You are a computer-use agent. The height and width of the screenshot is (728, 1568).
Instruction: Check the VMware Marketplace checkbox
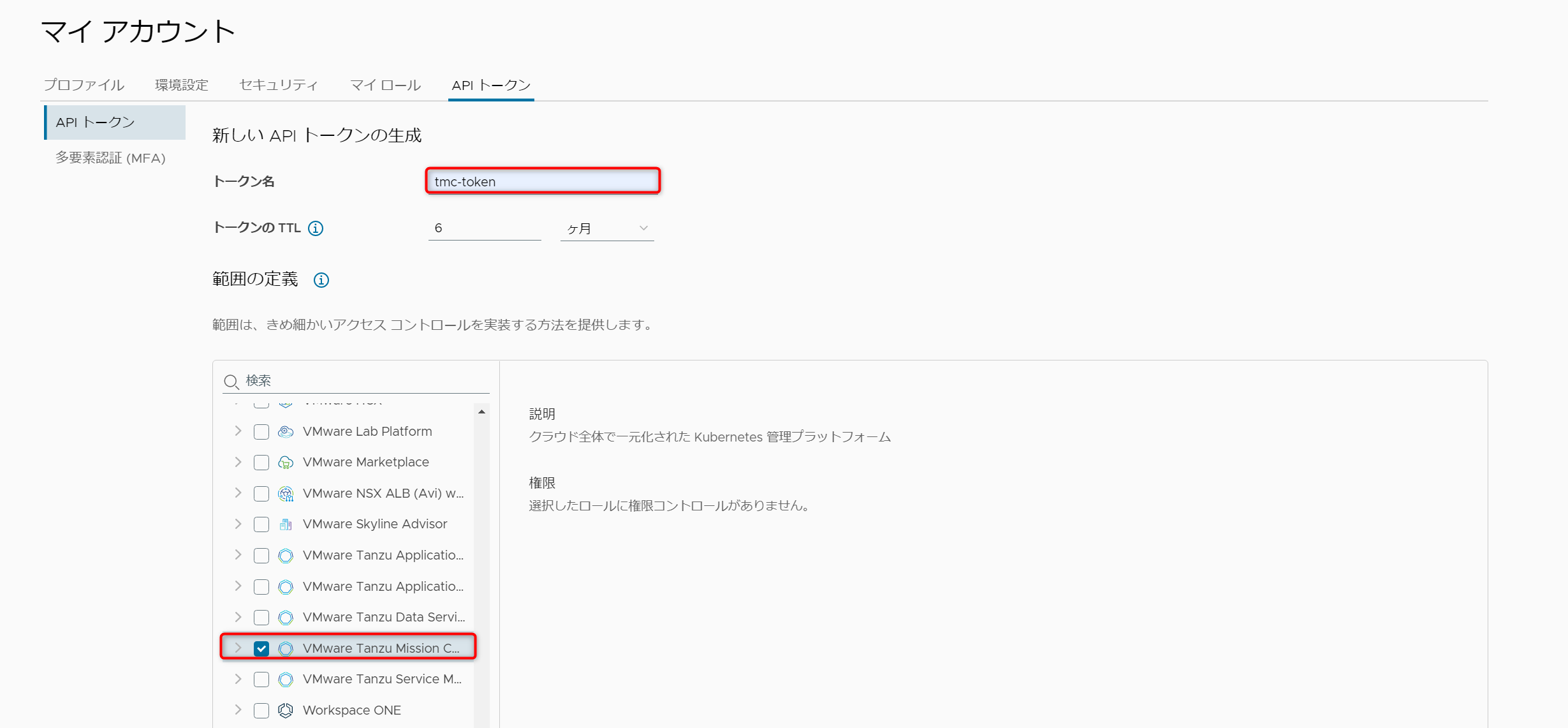coord(261,463)
